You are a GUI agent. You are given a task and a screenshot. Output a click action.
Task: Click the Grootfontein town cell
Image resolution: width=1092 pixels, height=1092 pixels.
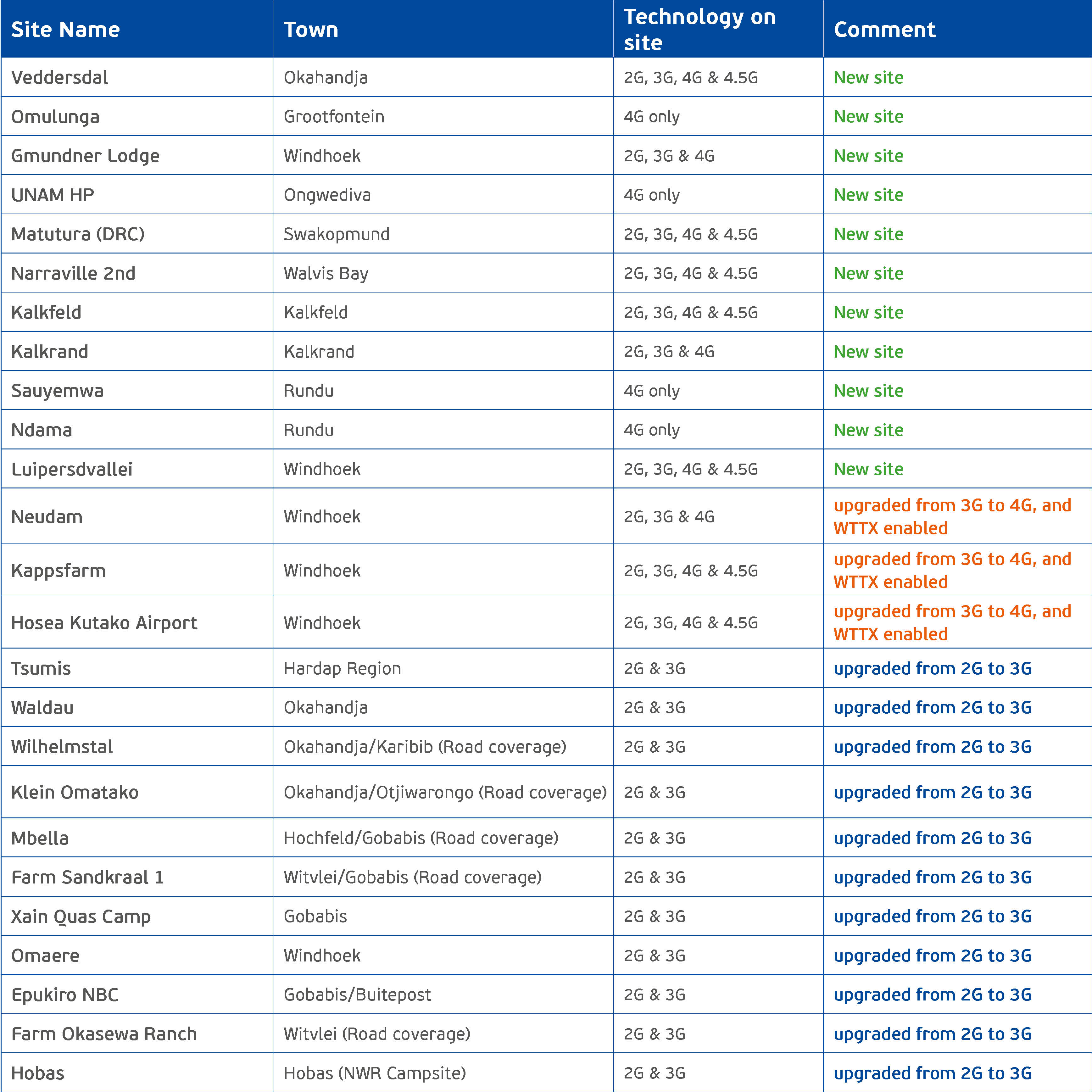coord(334,116)
